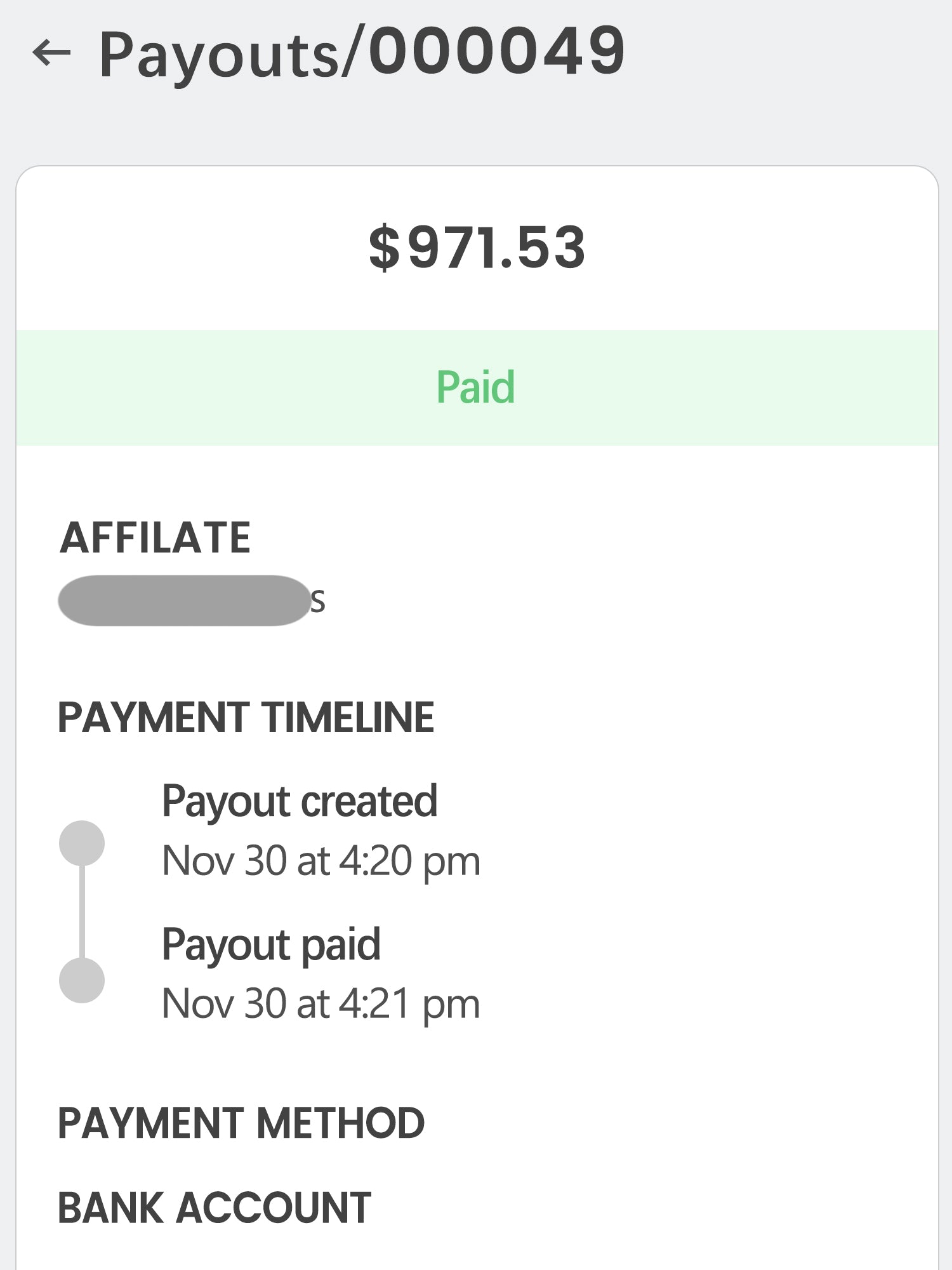Click the AFFILATE section heading

(155, 538)
